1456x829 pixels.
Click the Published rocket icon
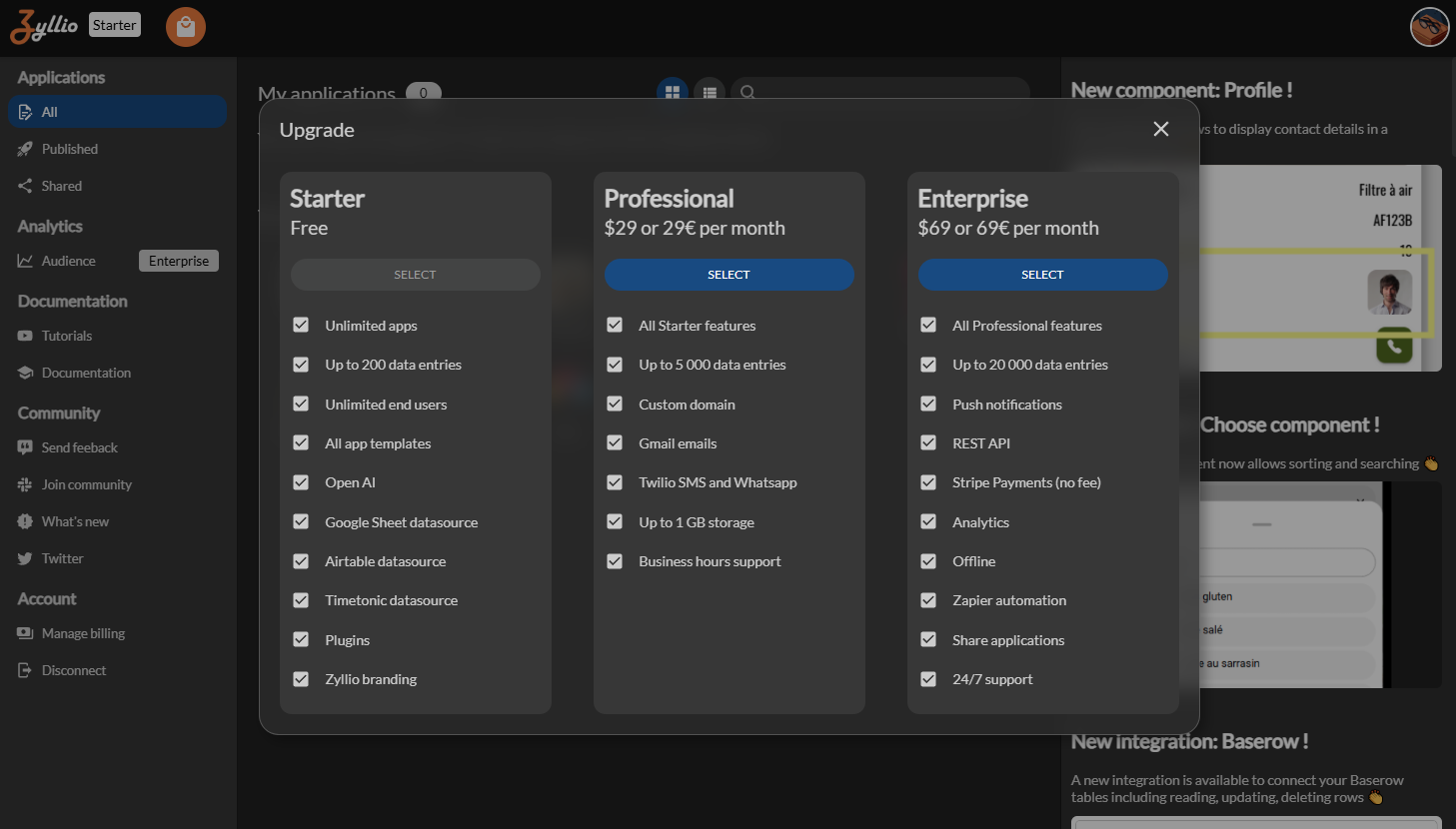click(x=25, y=149)
